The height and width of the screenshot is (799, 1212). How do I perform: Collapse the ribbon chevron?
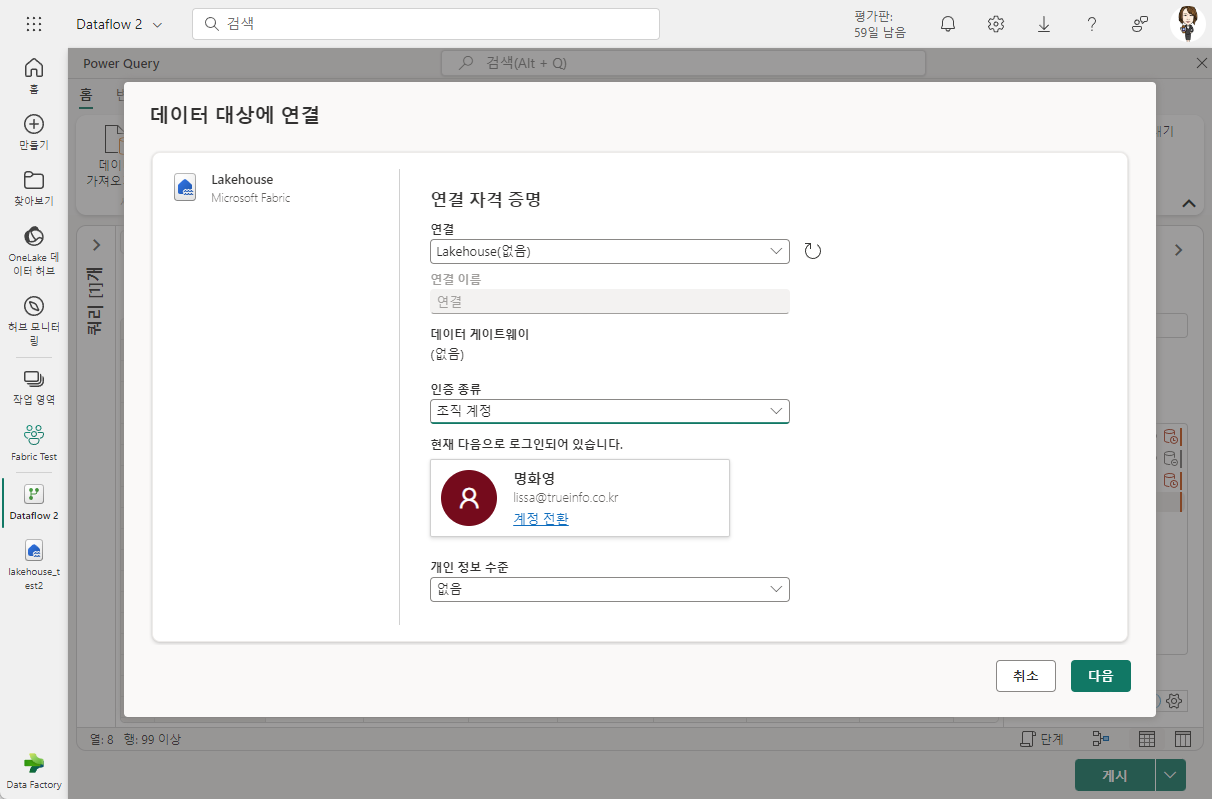click(1189, 203)
